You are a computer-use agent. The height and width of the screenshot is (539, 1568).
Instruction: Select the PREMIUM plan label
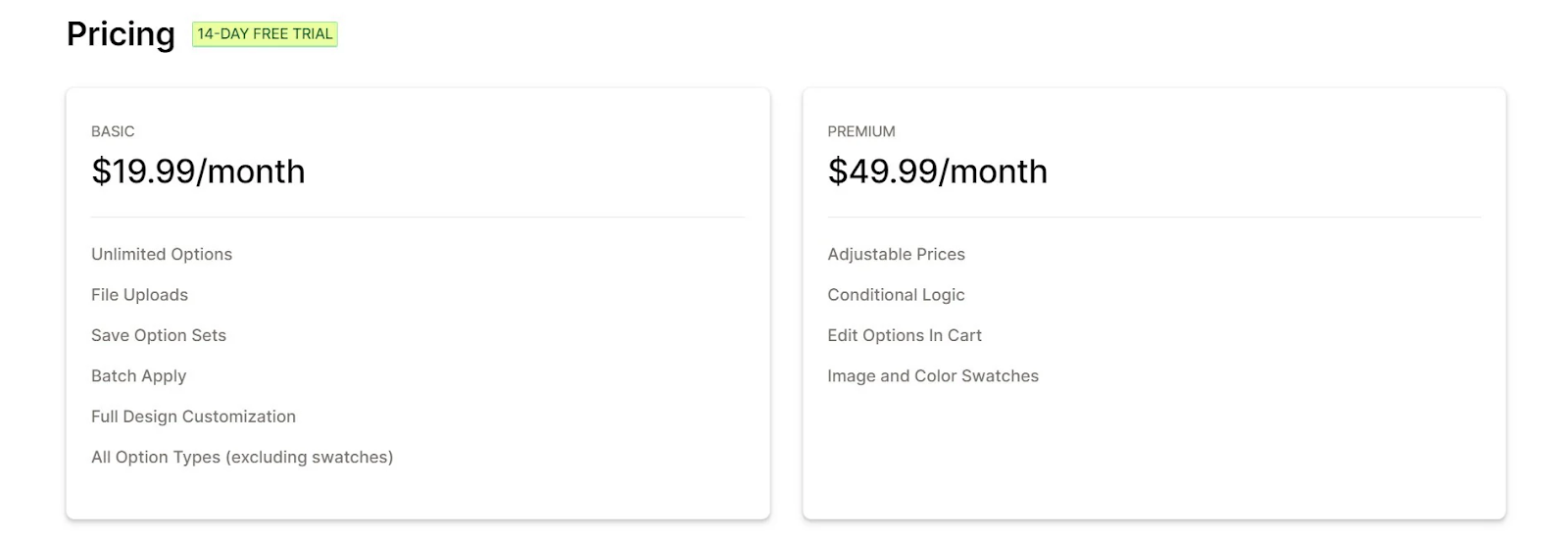click(x=861, y=131)
